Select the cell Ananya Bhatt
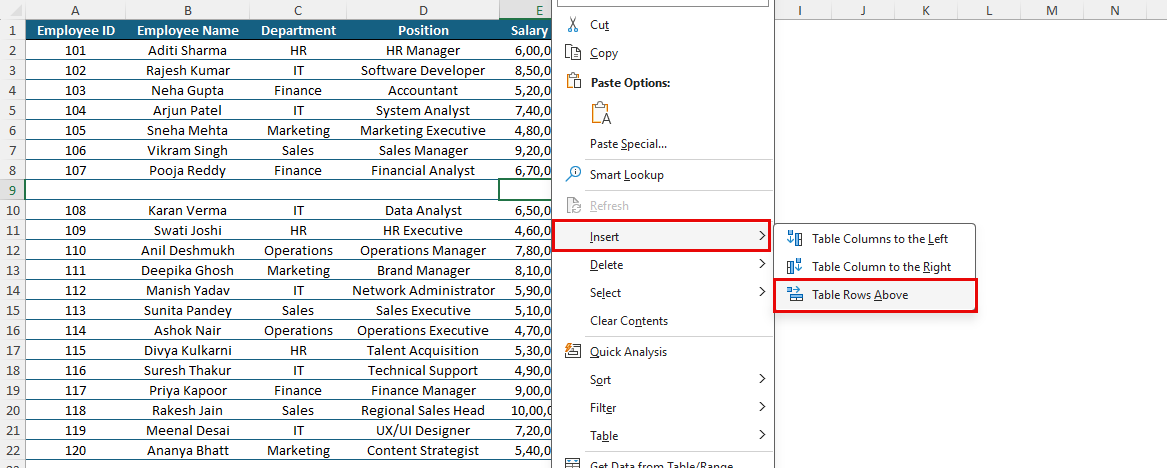Image resolution: width=1167 pixels, height=468 pixels. (188, 450)
